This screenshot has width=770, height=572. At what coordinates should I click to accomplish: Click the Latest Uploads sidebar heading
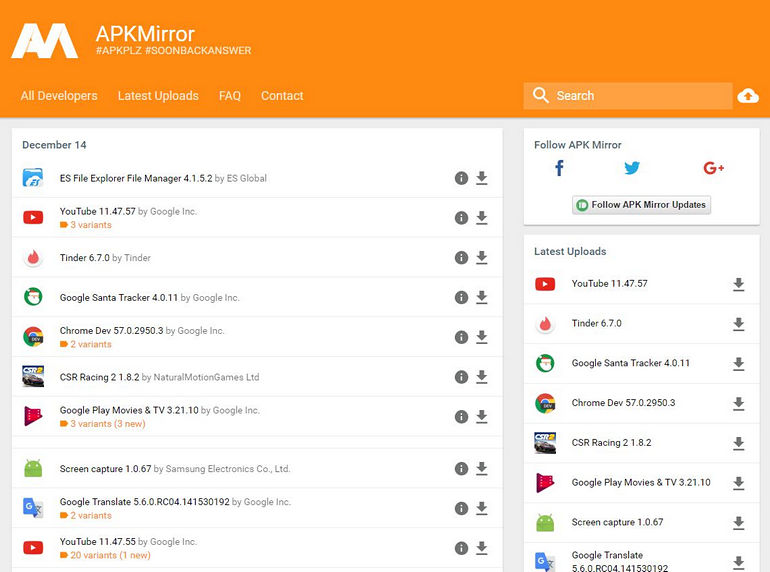[x=570, y=251]
